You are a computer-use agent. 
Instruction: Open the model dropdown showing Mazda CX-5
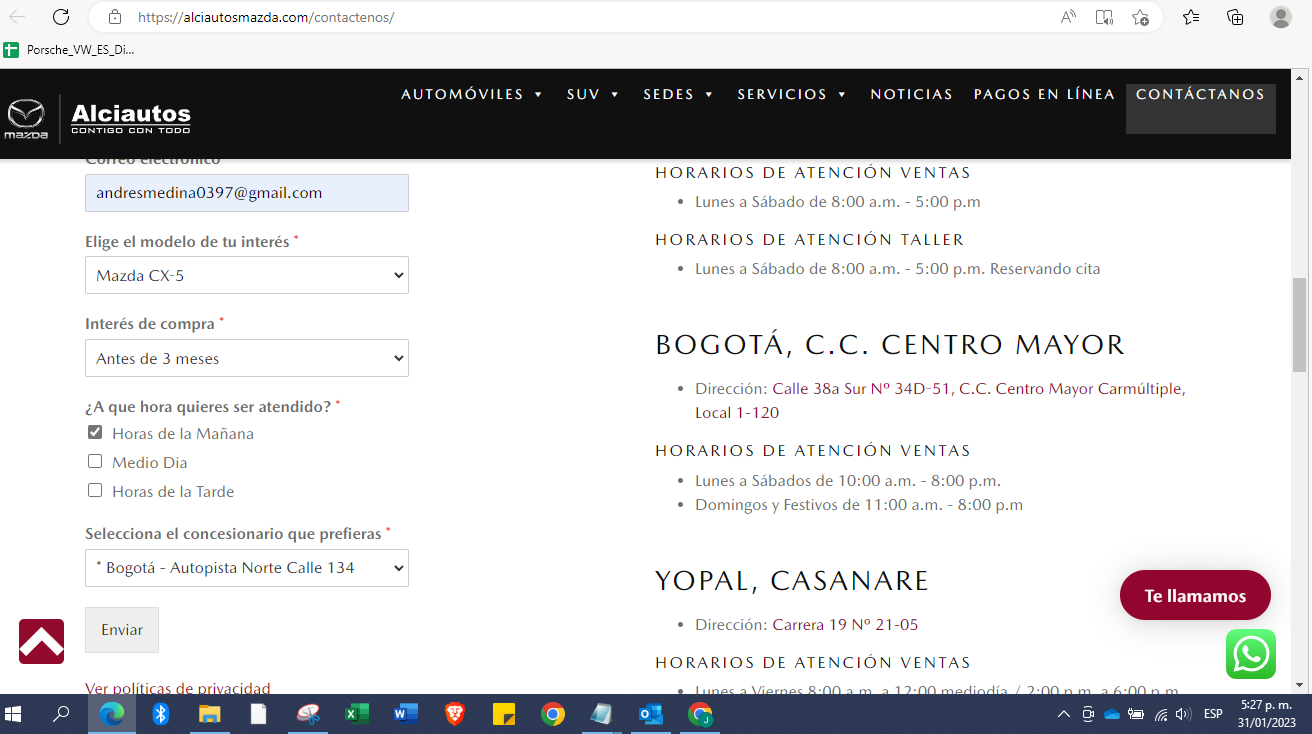(x=247, y=275)
